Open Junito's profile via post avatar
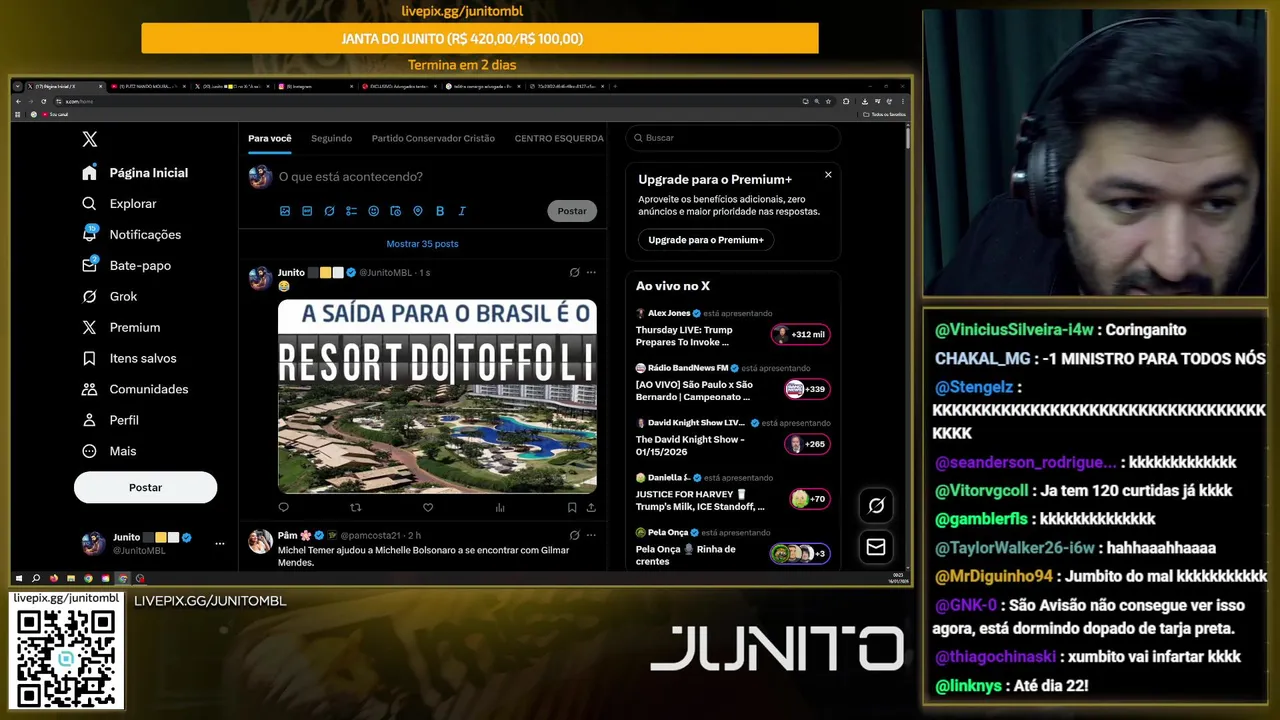 tap(260, 278)
